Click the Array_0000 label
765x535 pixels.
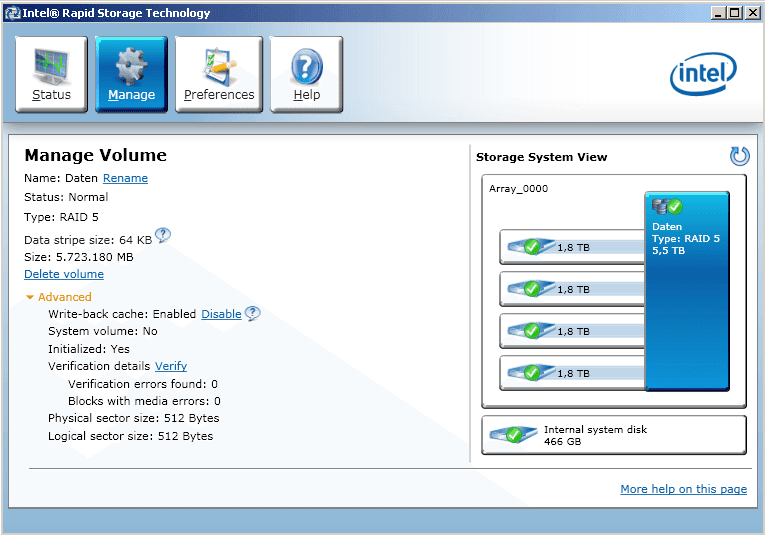pos(518,189)
